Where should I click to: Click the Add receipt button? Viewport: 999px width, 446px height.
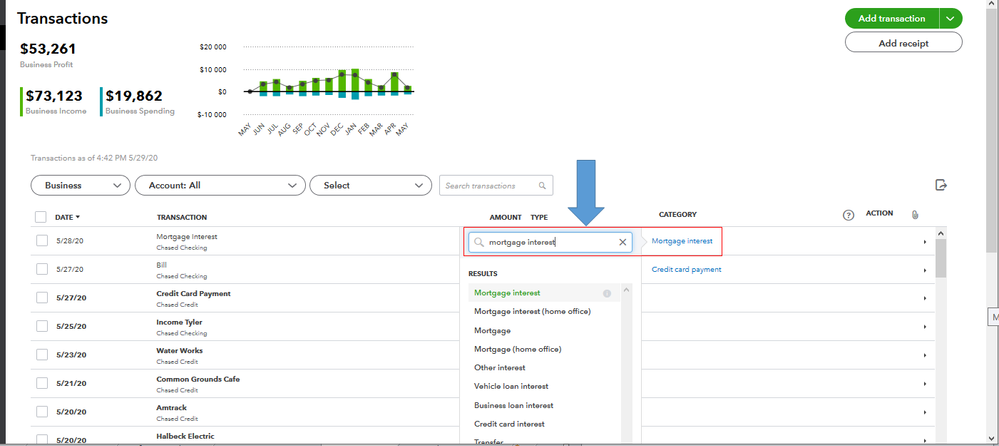(903, 43)
